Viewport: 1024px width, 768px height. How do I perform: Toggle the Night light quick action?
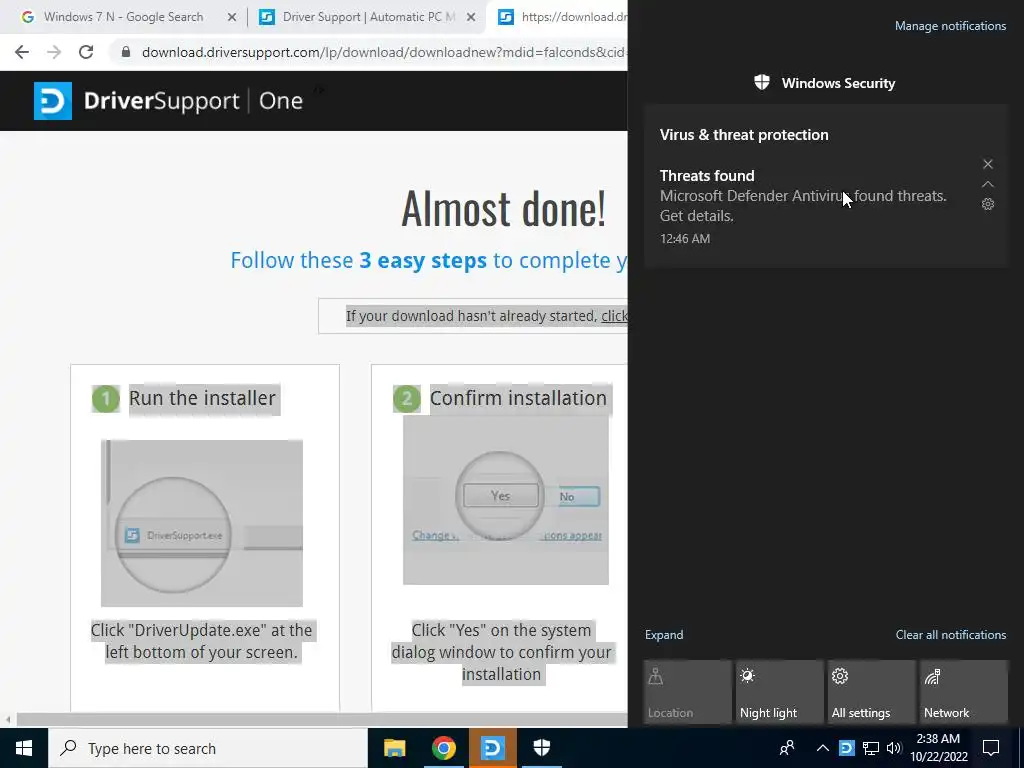[x=779, y=692]
